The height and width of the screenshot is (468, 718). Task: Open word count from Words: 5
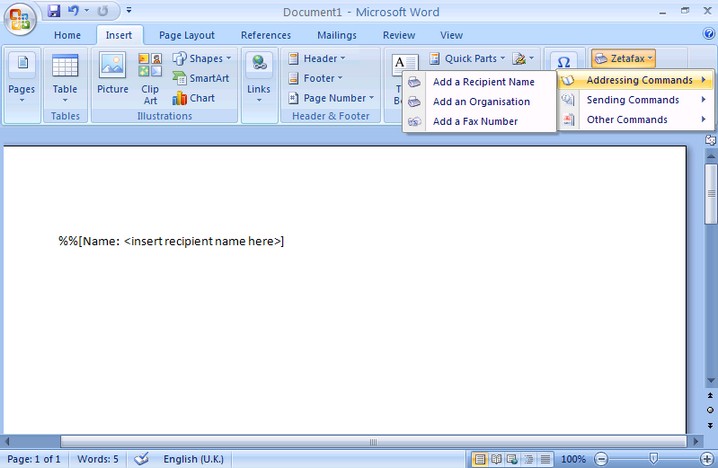pyautogui.click(x=98, y=459)
